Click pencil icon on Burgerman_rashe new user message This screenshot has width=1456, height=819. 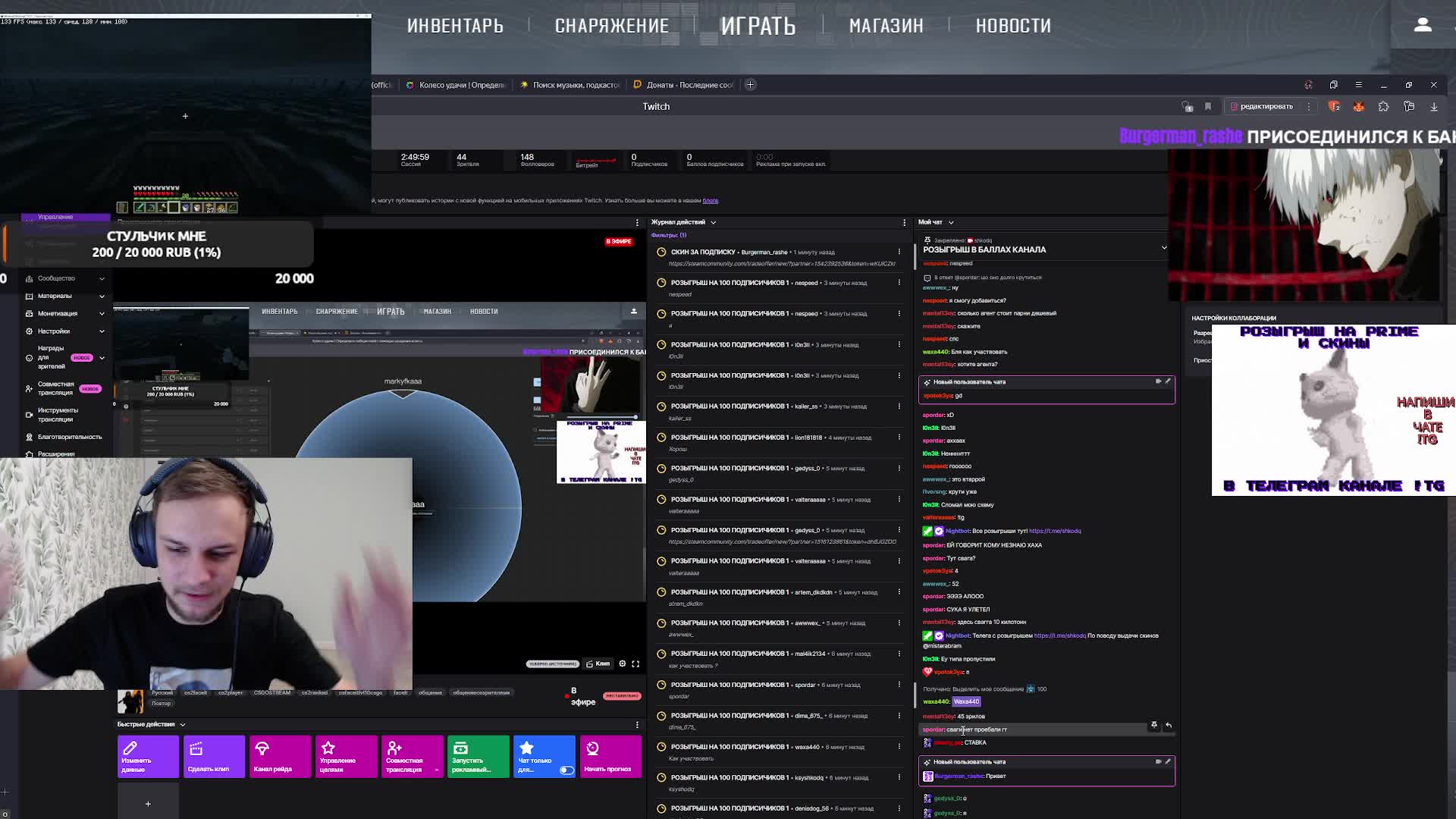(1168, 761)
